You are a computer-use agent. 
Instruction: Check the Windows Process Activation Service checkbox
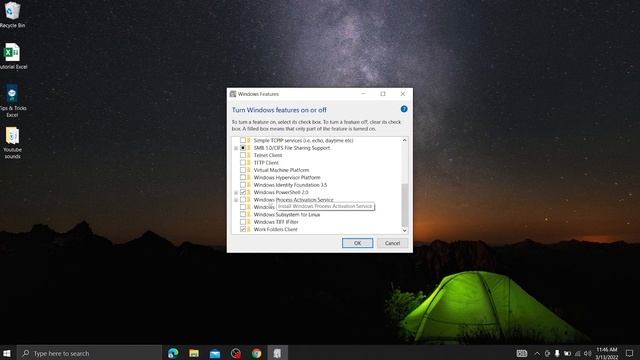(x=243, y=200)
